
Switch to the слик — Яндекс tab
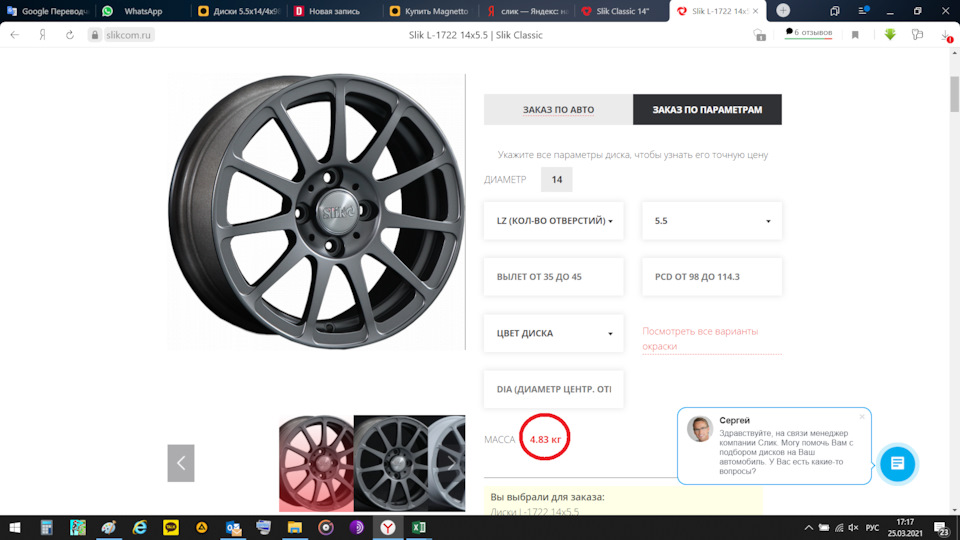point(527,11)
